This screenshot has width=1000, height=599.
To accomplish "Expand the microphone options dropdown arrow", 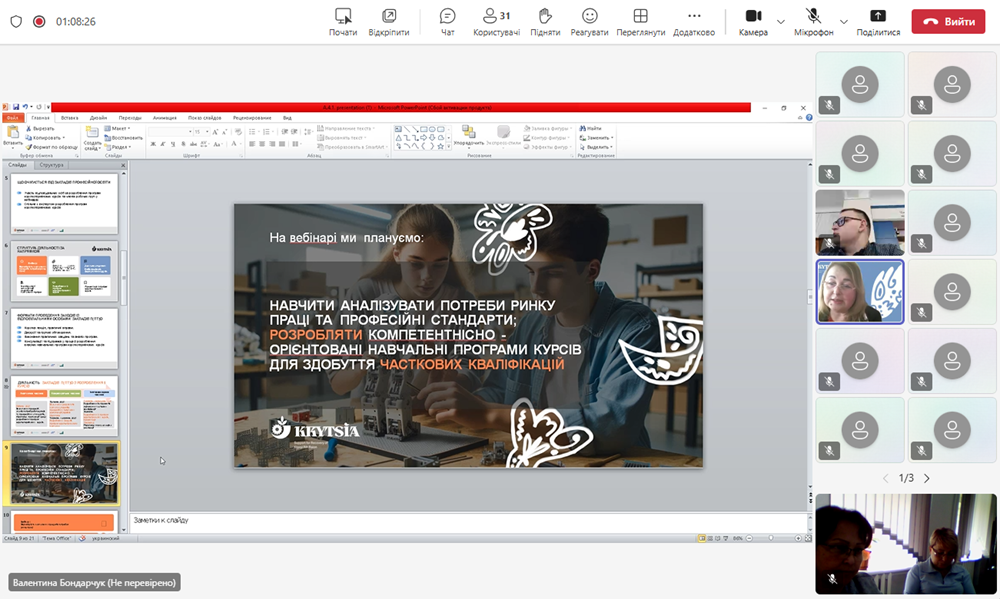I will coord(843,21).
